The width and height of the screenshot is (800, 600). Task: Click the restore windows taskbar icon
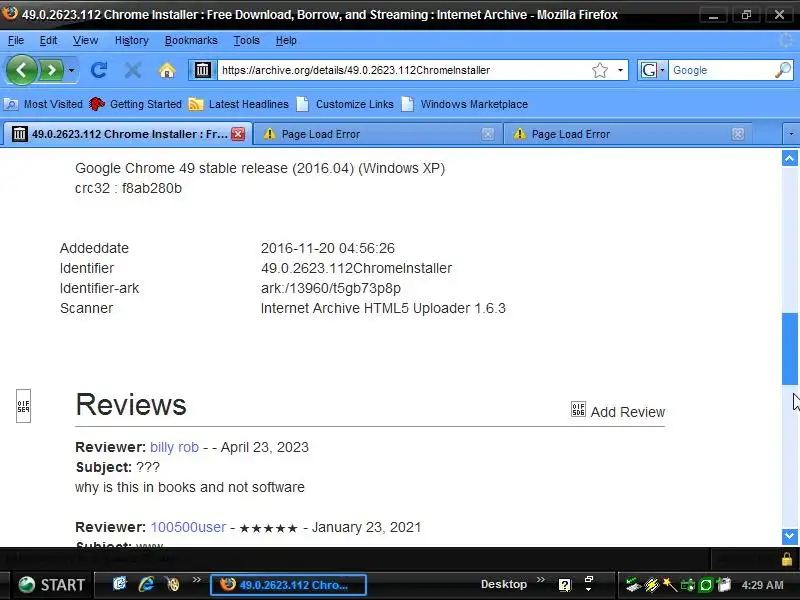589,580
